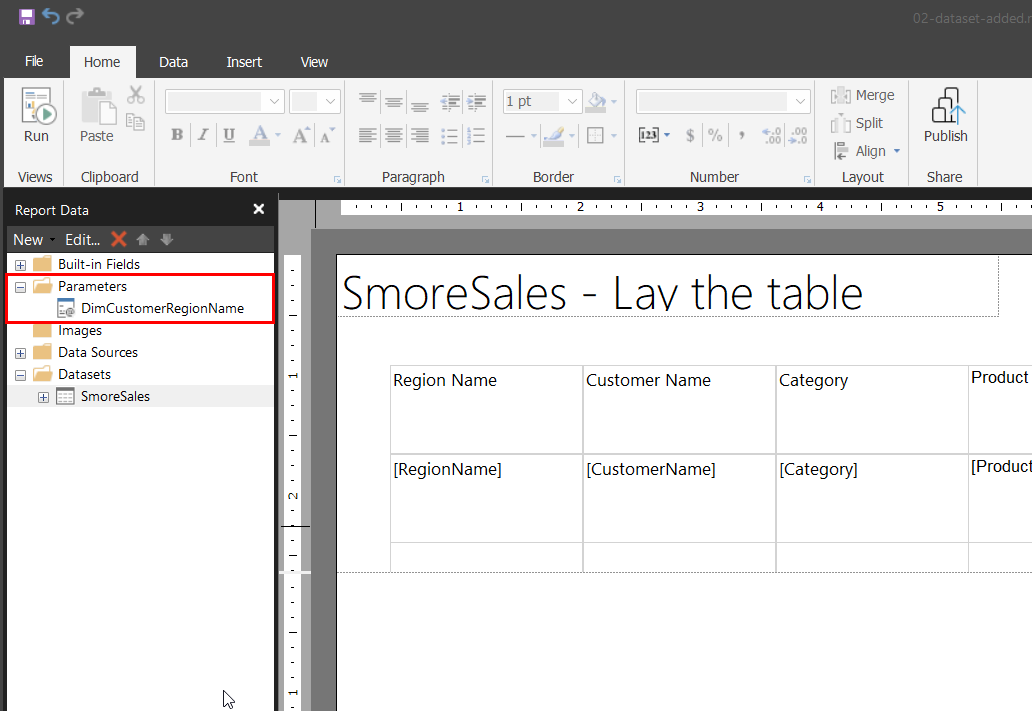Viewport: 1032px width, 711px height.
Task: Click the Decrease indent icon
Action: pos(450,101)
